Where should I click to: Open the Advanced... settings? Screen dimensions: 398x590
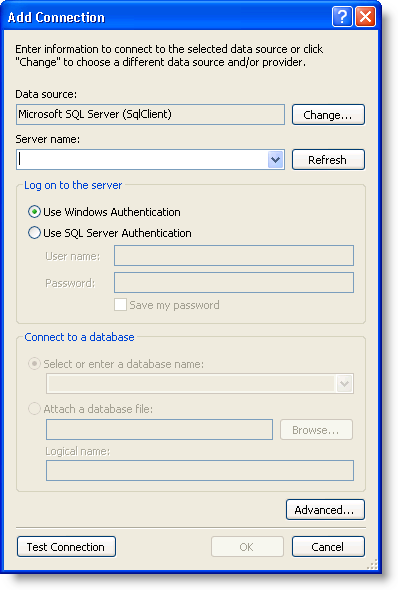click(x=325, y=510)
